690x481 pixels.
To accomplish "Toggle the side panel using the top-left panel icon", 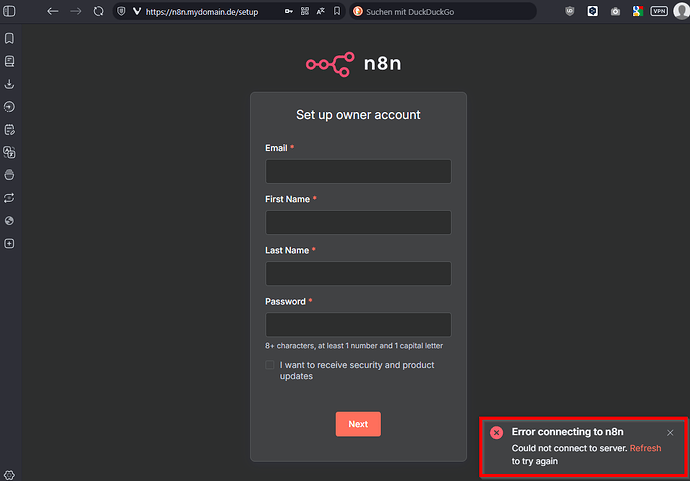I will 9,11.
